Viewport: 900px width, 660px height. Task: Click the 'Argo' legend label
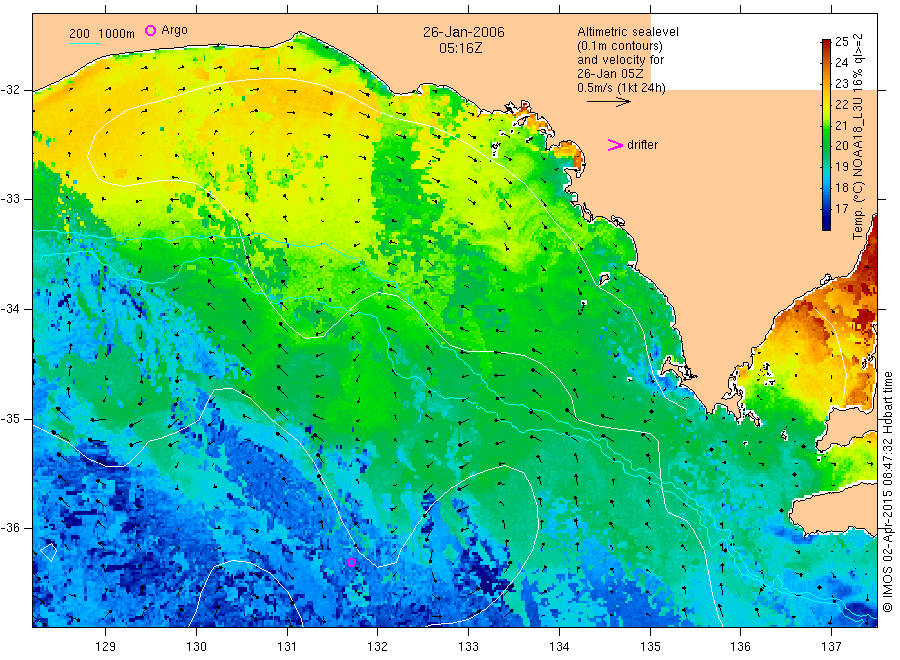point(174,30)
